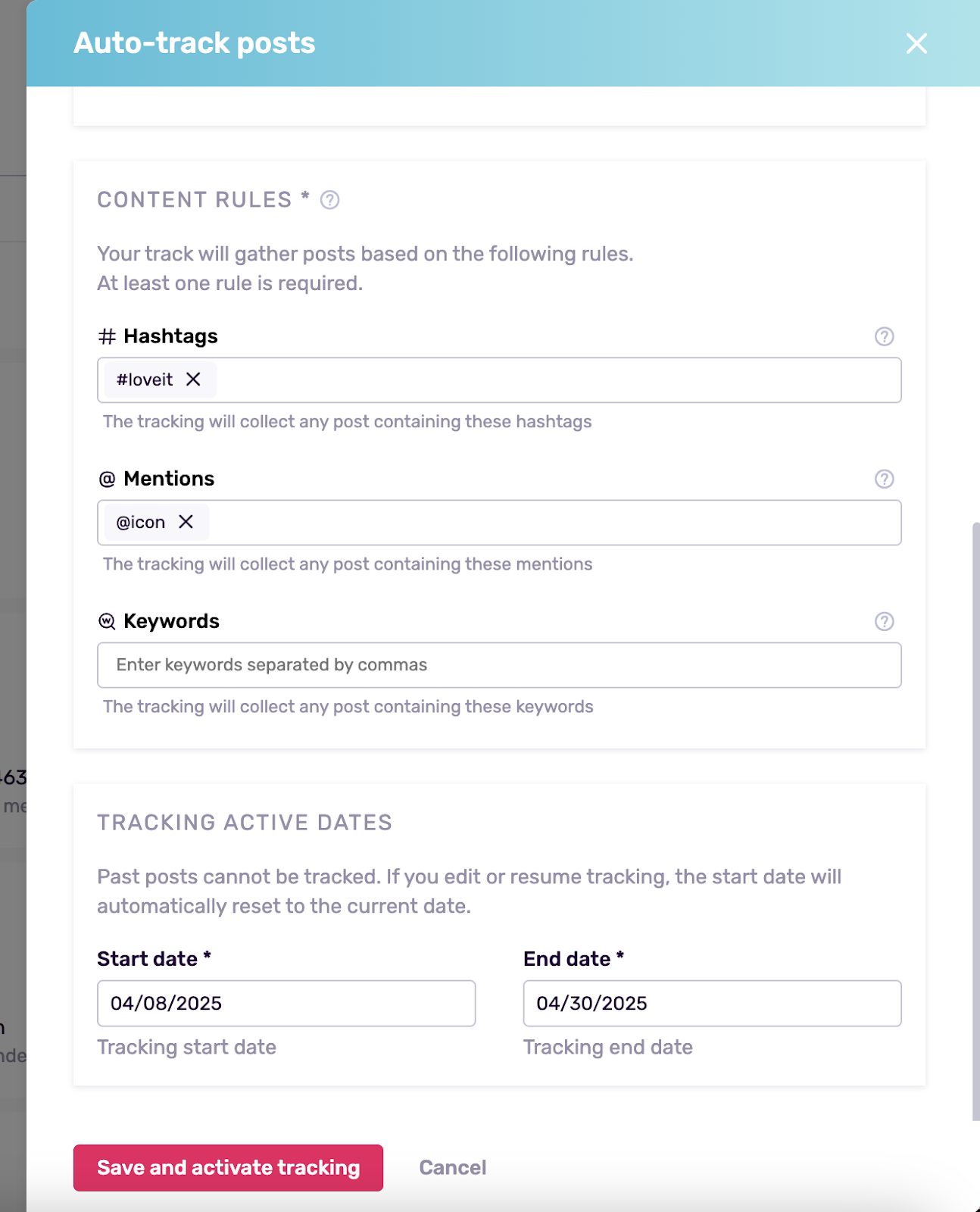Click the keyword search icon beside Keywords
Screen dimensions: 980x1212
[x=107, y=621]
